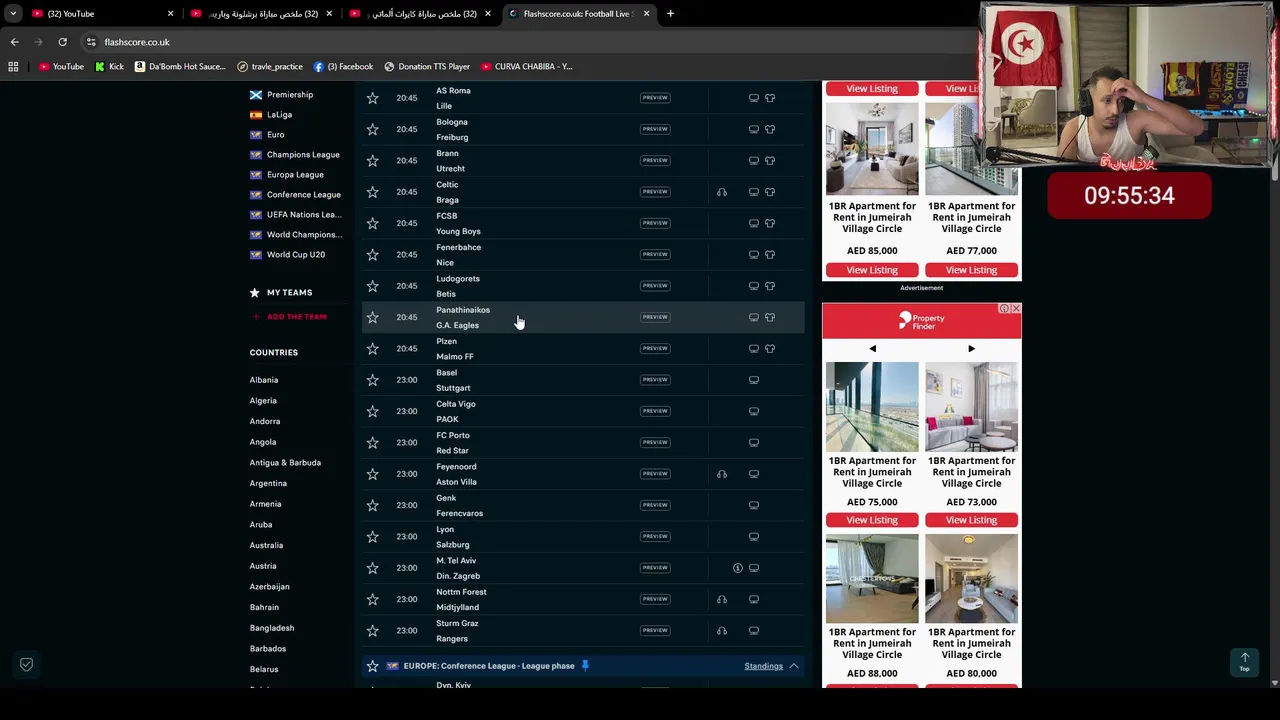Image resolution: width=1280 pixels, height=720 pixels.
Task: Click the AED 73,000 apartment thumbnail
Action: tap(971, 407)
